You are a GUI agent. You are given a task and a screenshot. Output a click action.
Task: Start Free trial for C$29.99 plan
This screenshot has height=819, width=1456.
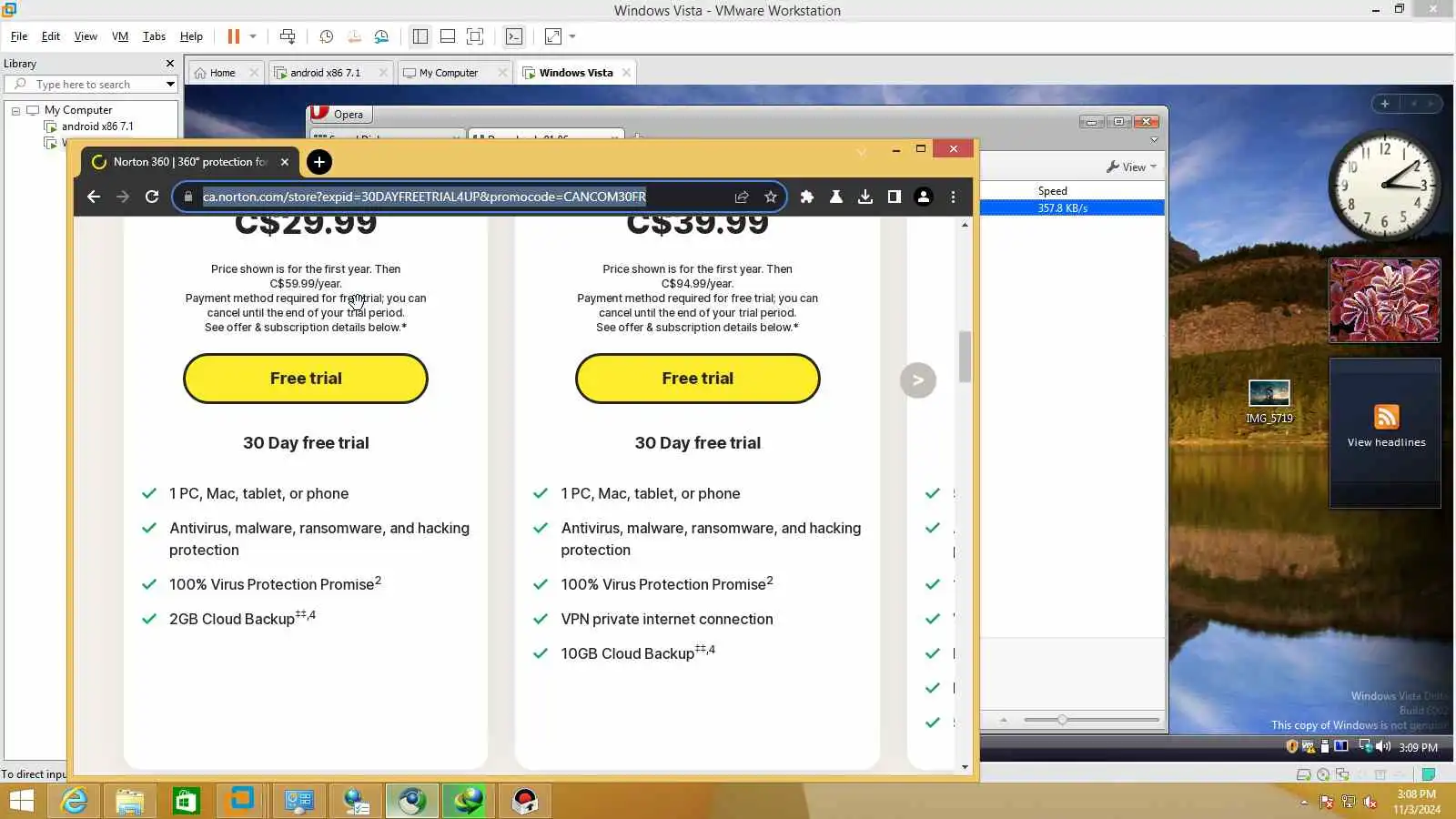click(306, 379)
